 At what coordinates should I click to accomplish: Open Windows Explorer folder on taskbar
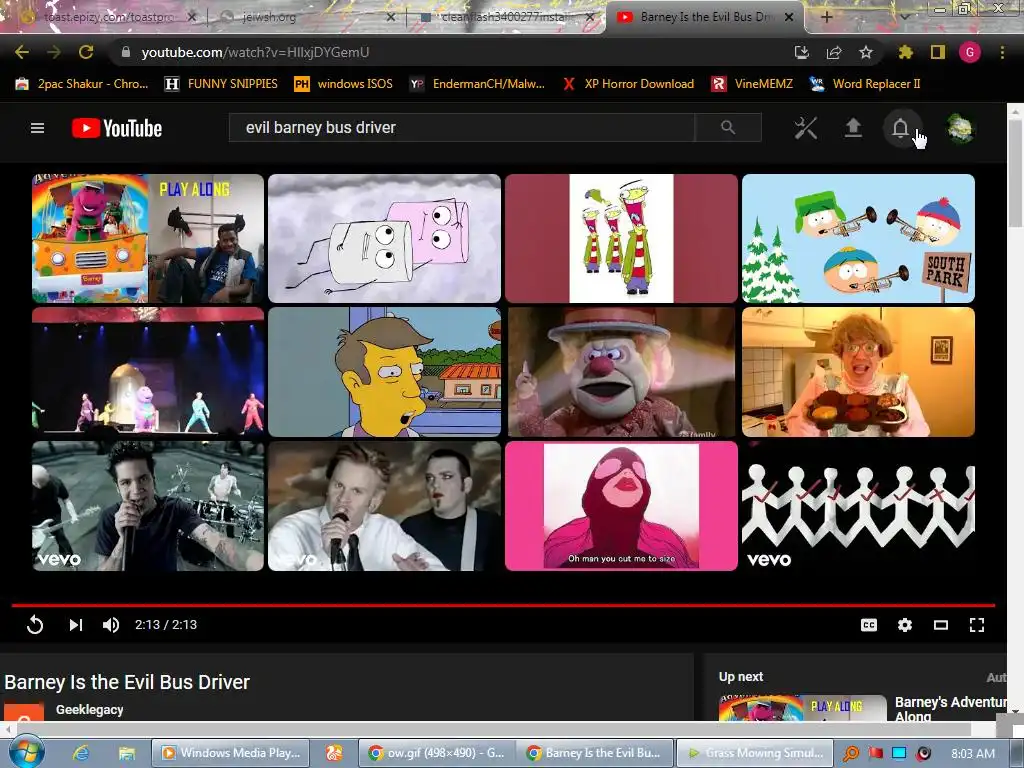pos(126,753)
